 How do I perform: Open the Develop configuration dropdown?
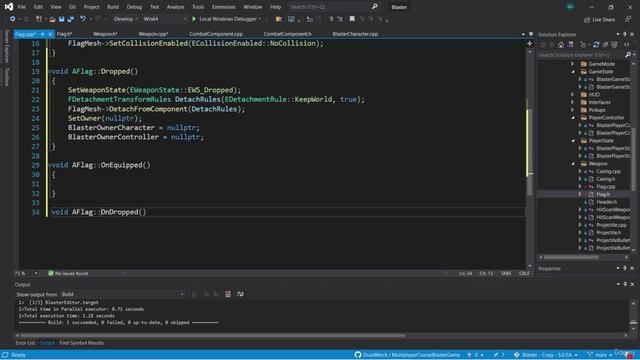(x=125, y=19)
